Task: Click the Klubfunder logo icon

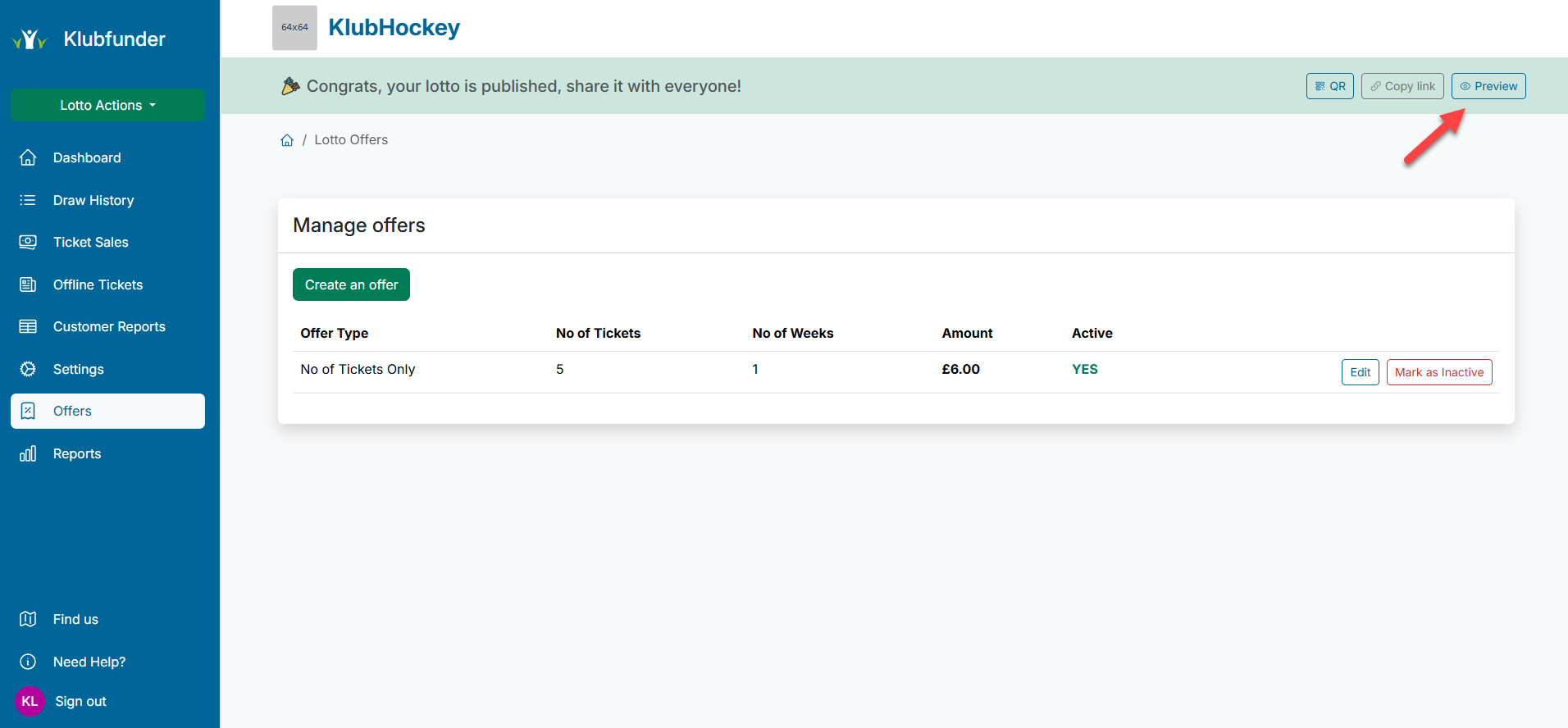Action: tap(30, 39)
